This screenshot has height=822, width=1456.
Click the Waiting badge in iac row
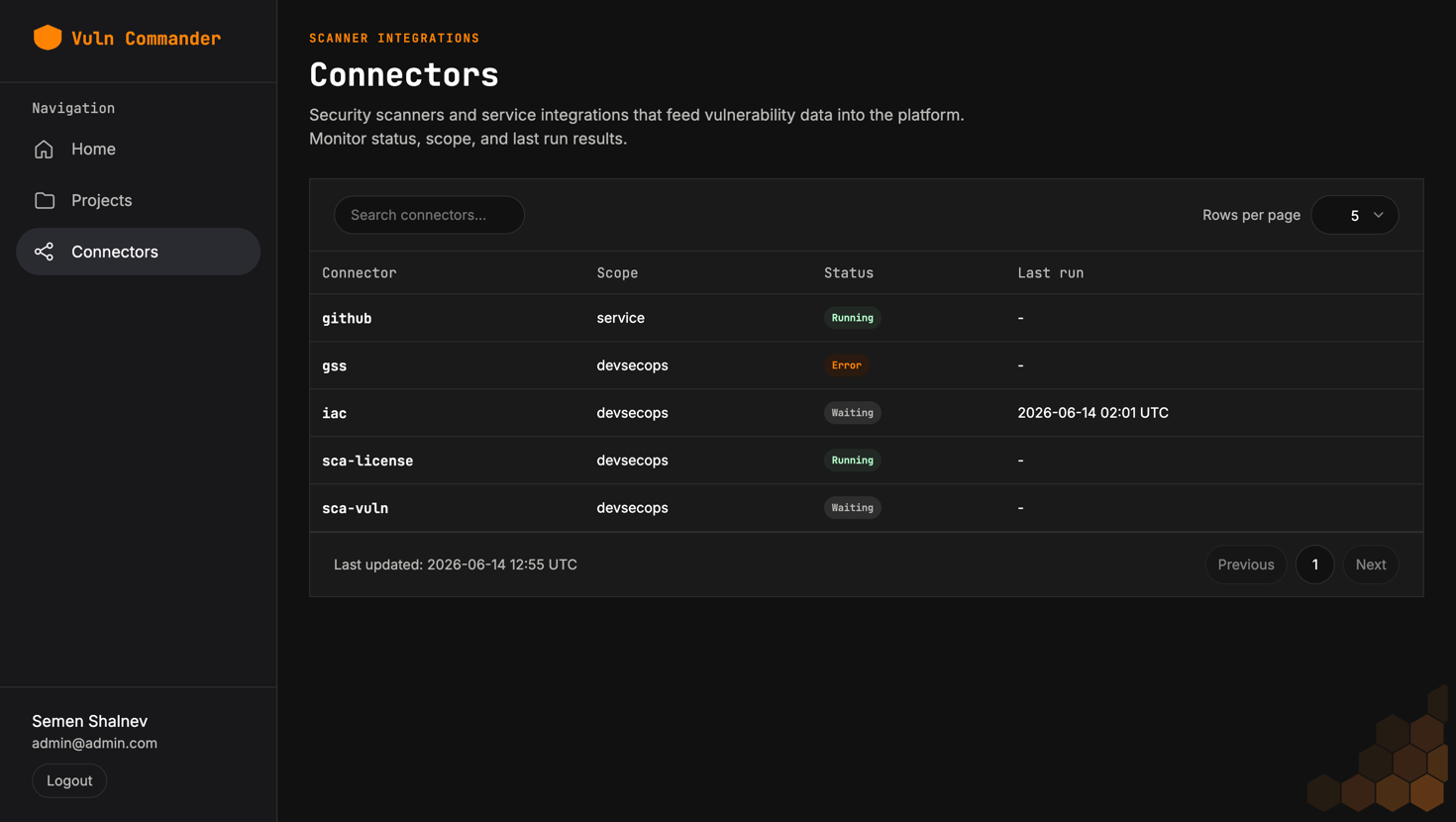point(852,413)
